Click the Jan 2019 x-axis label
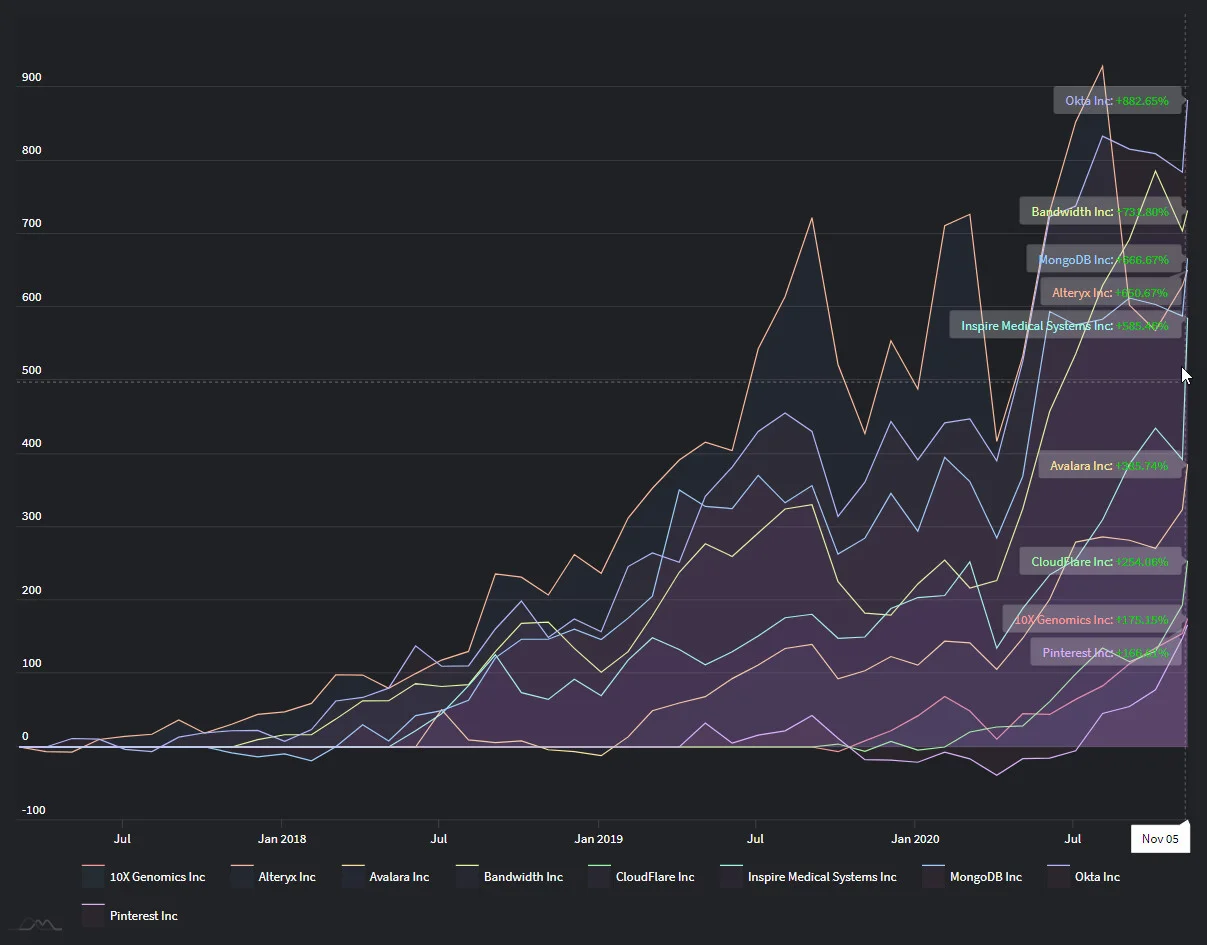 click(x=598, y=839)
